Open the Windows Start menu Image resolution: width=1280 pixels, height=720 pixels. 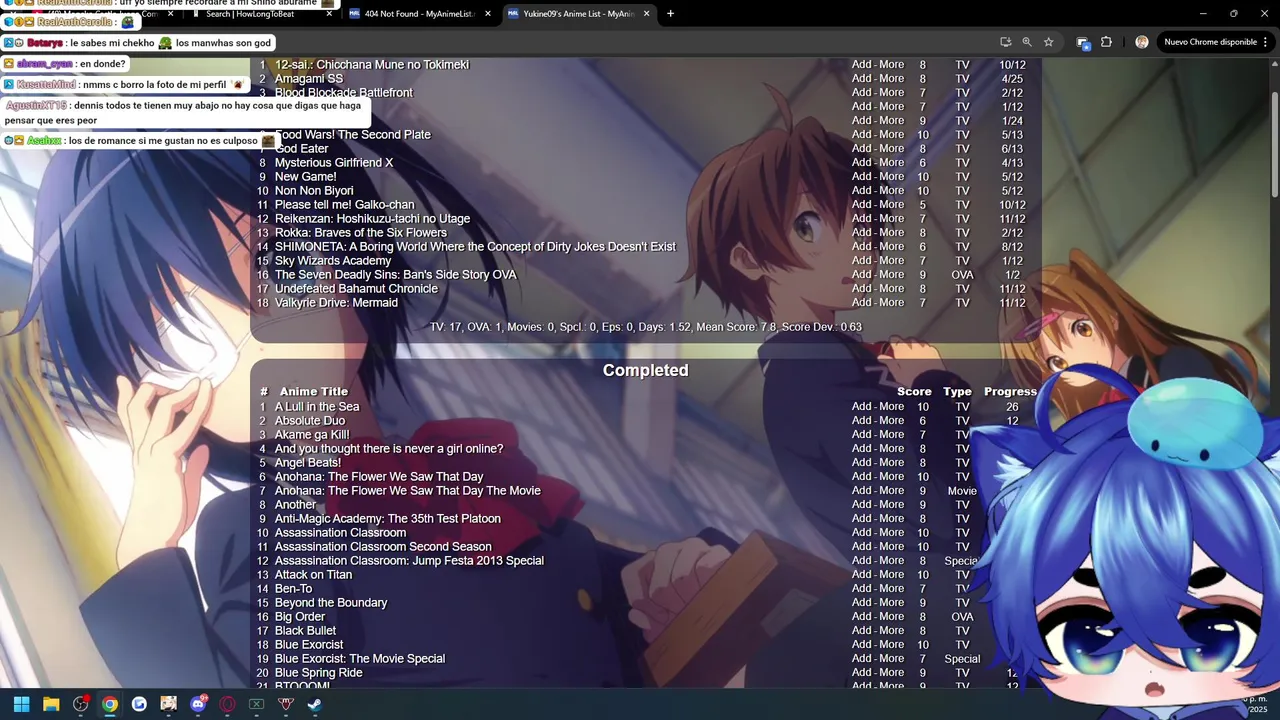21,704
